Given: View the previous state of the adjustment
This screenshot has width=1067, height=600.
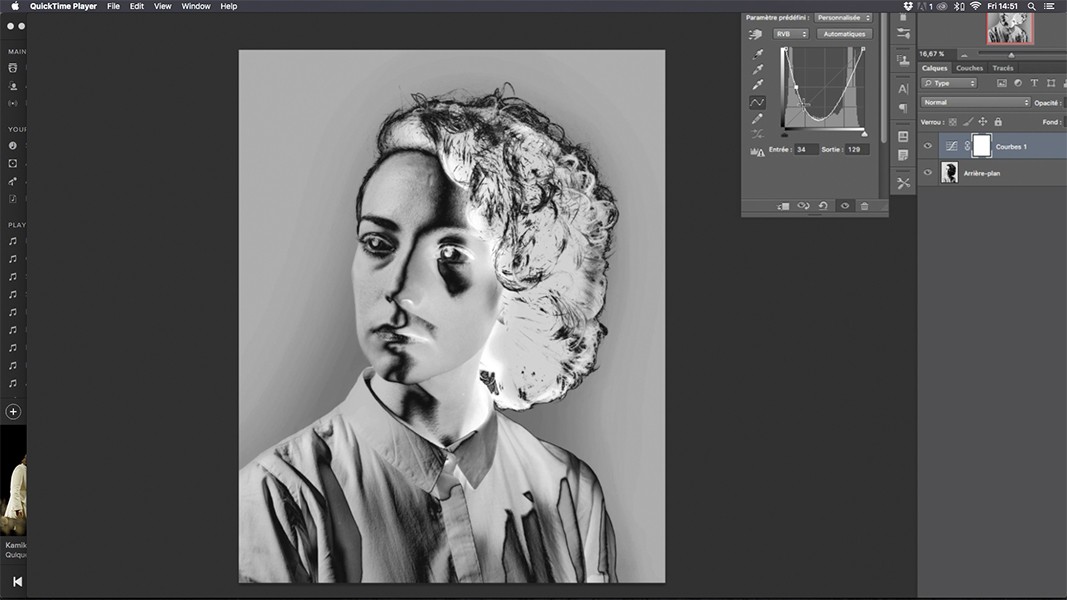Looking at the screenshot, I should pyautogui.click(x=803, y=205).
